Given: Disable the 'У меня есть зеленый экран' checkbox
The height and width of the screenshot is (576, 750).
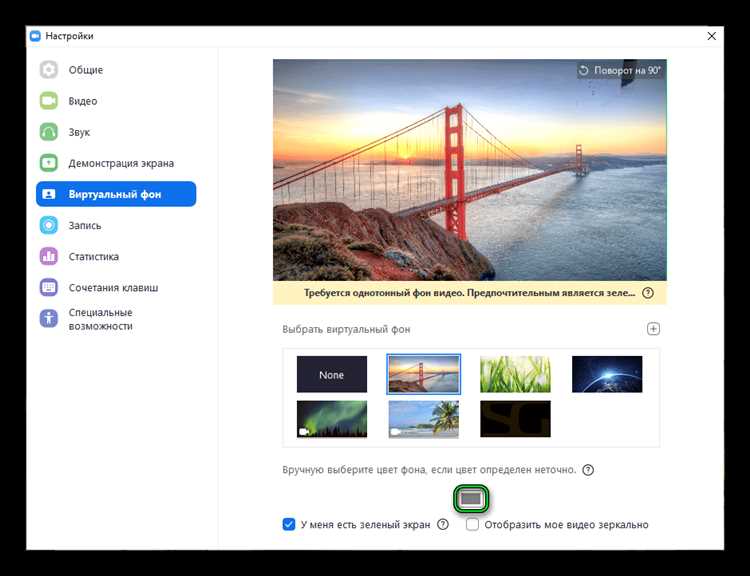Looking at the screenshot, I should [x=289, y=524].
